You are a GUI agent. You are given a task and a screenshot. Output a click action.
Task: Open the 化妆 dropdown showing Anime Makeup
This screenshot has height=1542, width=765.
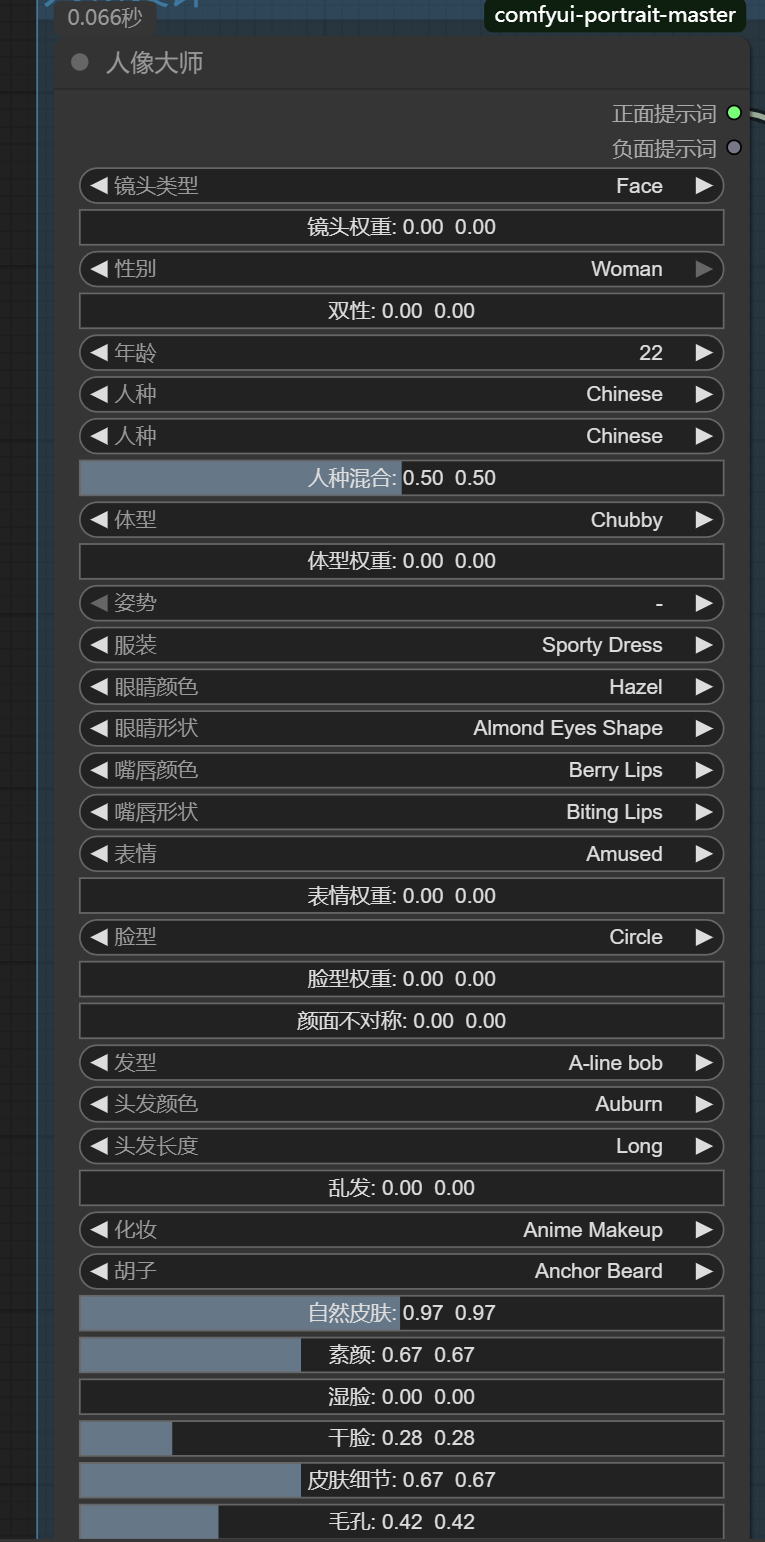pos(401,1230)
